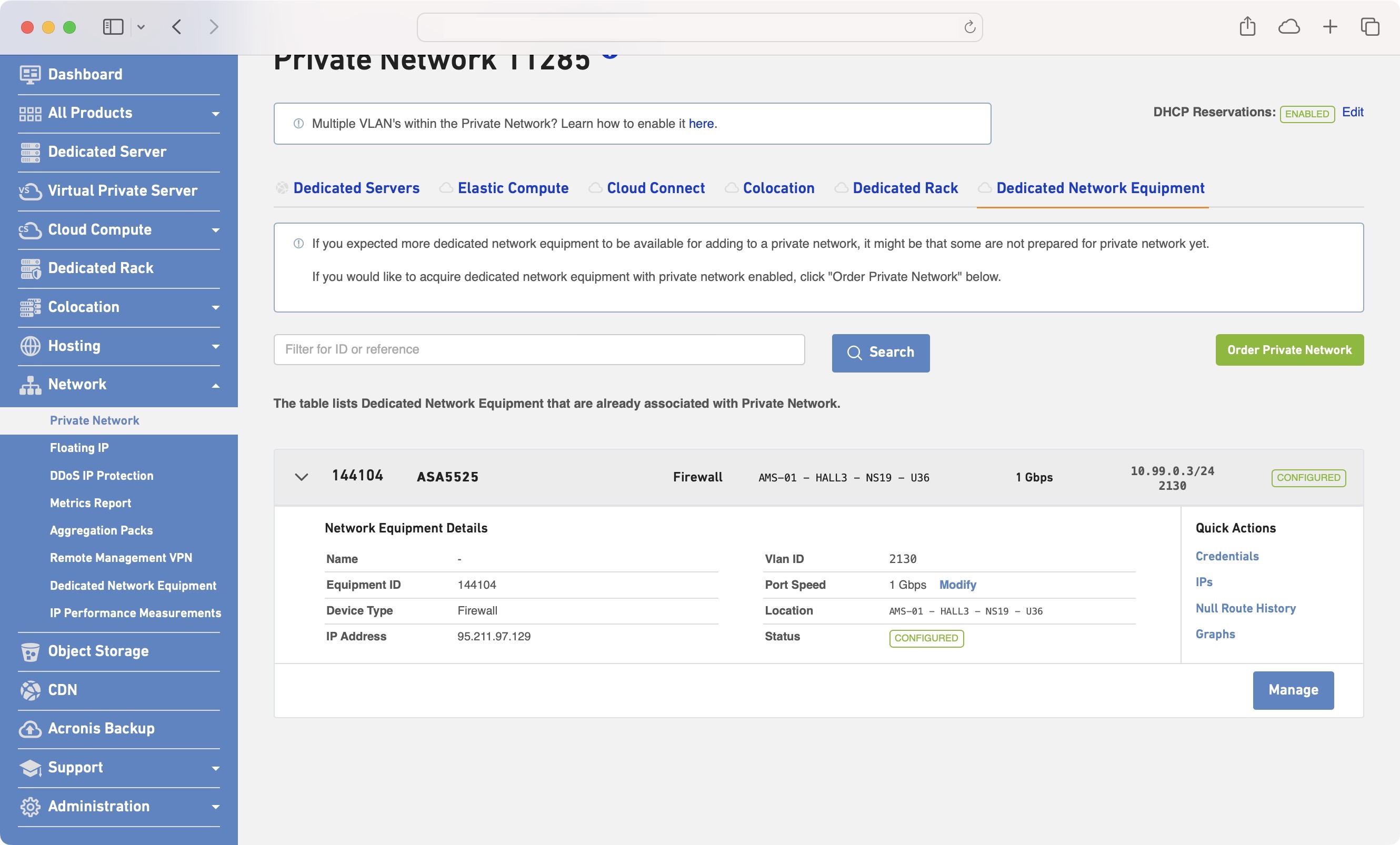
Task: Edit DHCP Reservations
Action: [x=1352, y=112]
